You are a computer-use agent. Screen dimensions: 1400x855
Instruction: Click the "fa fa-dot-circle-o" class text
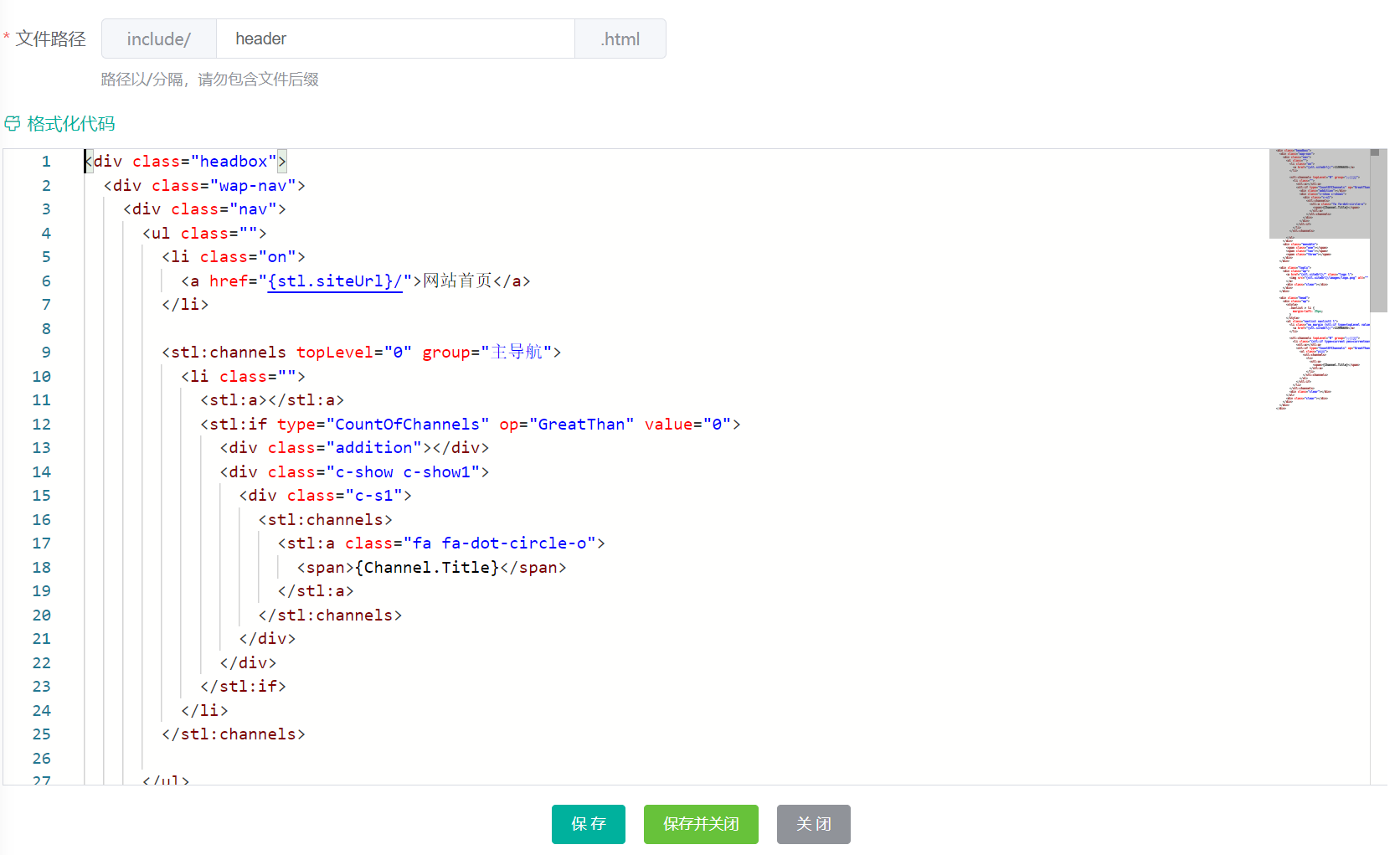coord(500,543)
